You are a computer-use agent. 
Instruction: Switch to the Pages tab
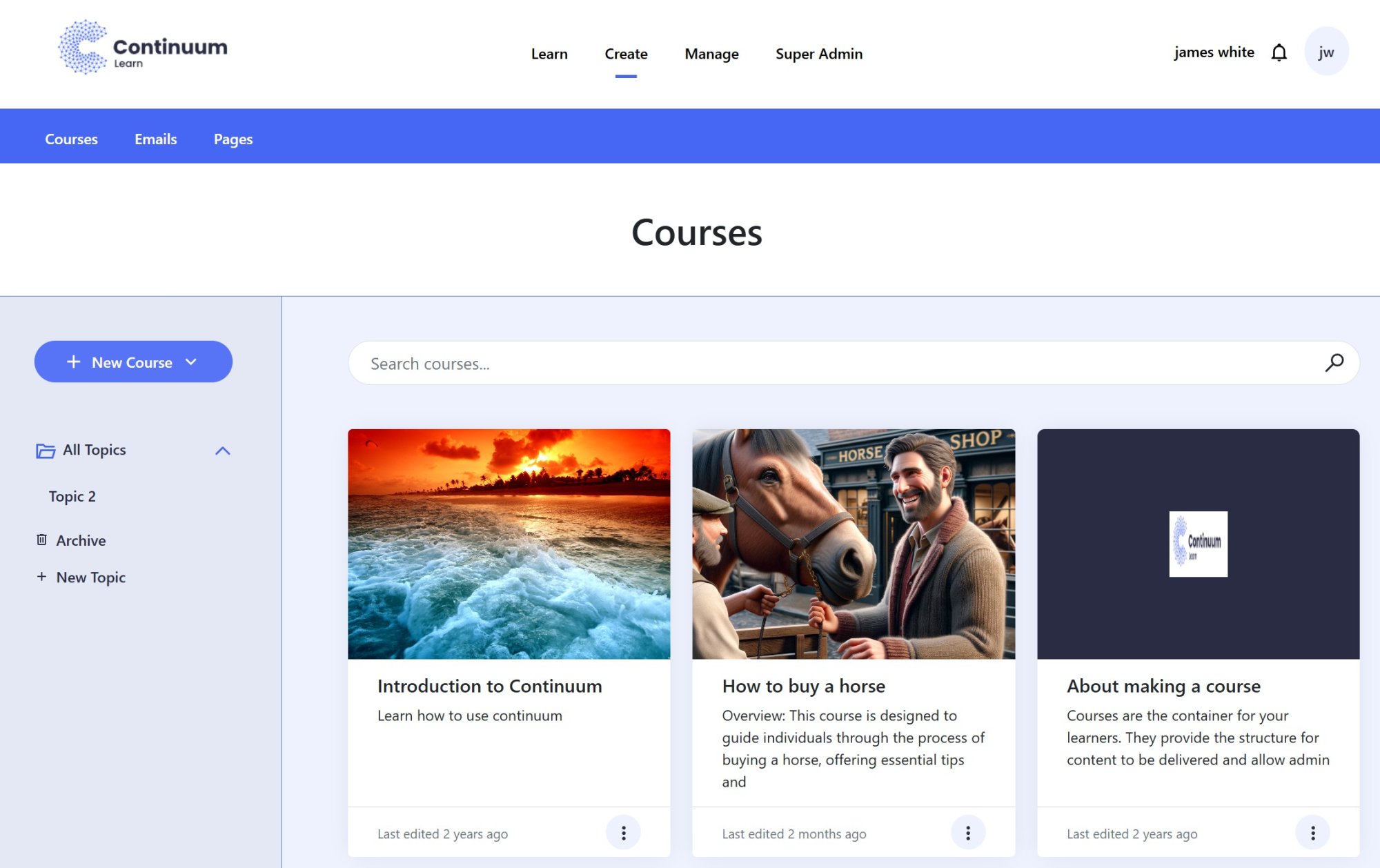point(233,139)
